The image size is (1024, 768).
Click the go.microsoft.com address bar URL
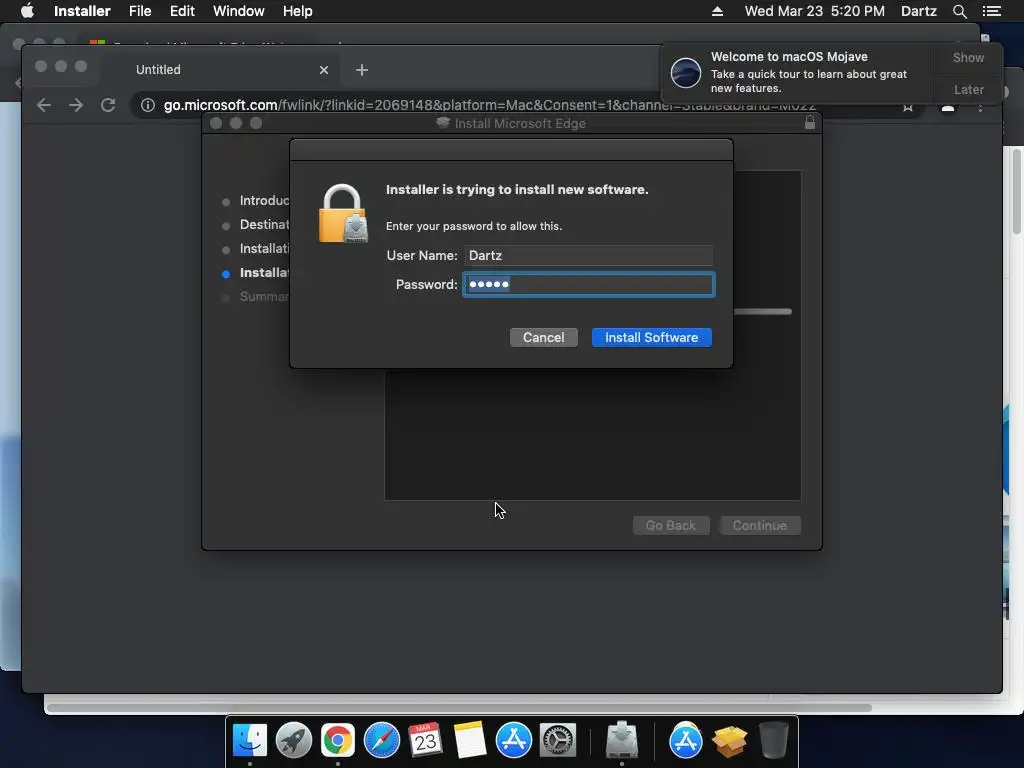tap(488, 105)
